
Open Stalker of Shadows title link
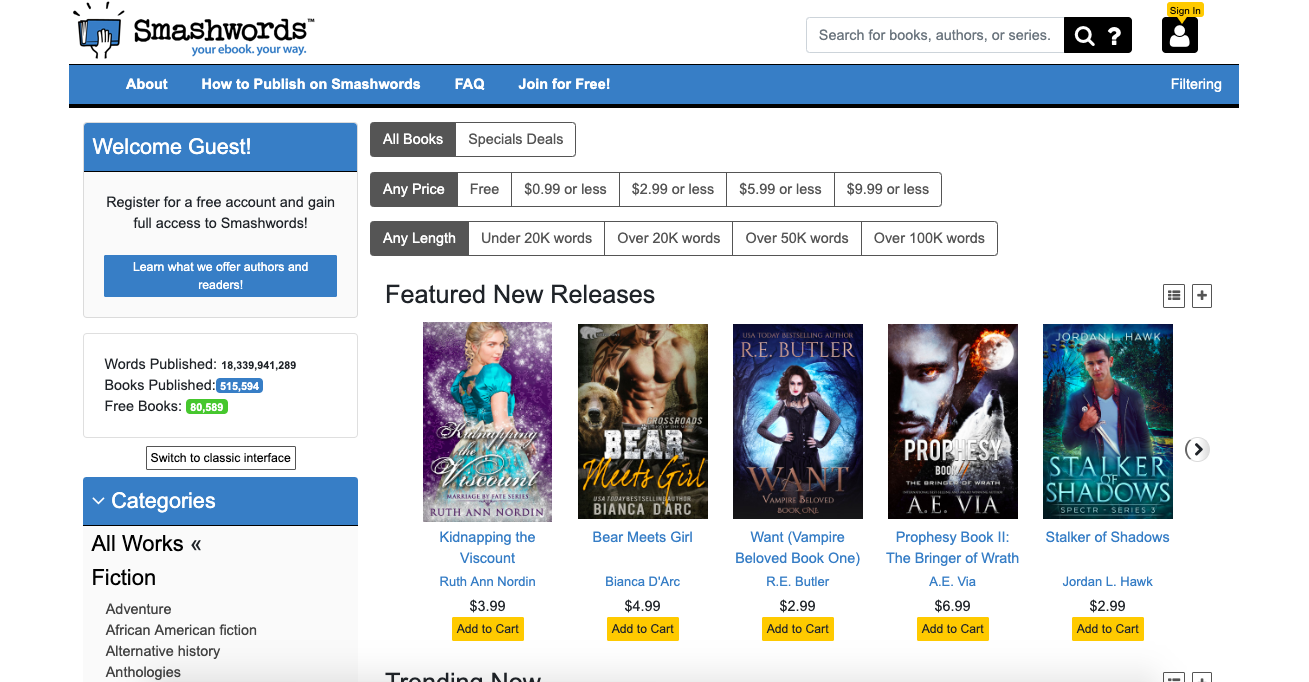pos(1108,537)
